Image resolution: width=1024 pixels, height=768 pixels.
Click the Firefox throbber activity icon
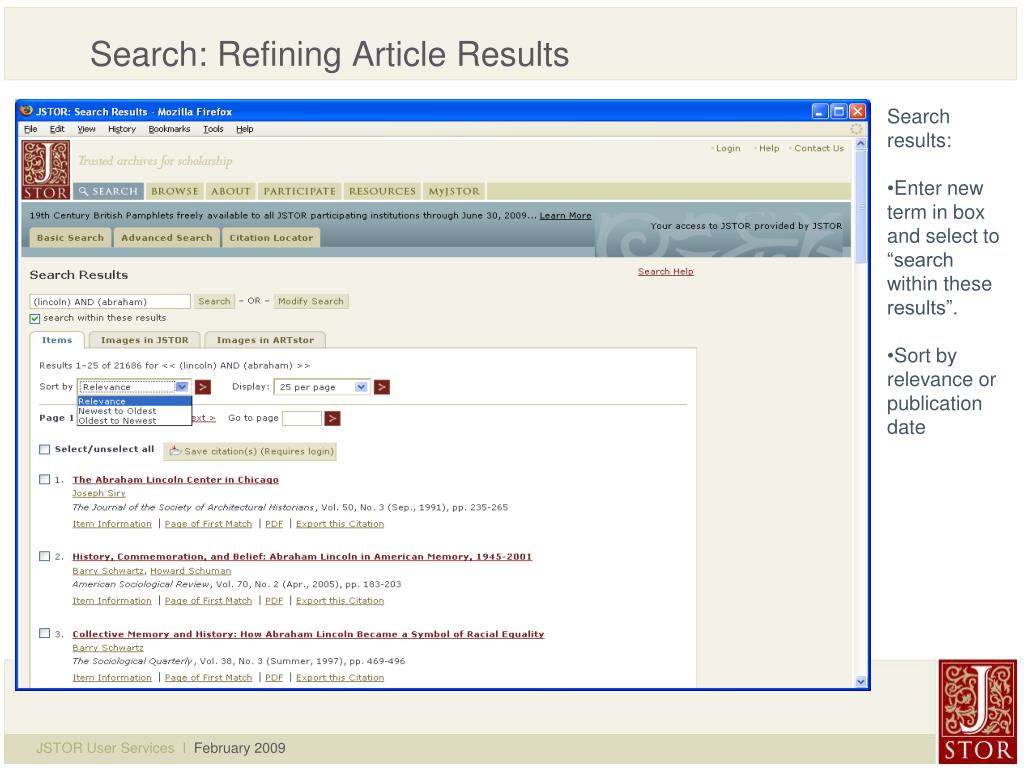[x=856, y=129]
